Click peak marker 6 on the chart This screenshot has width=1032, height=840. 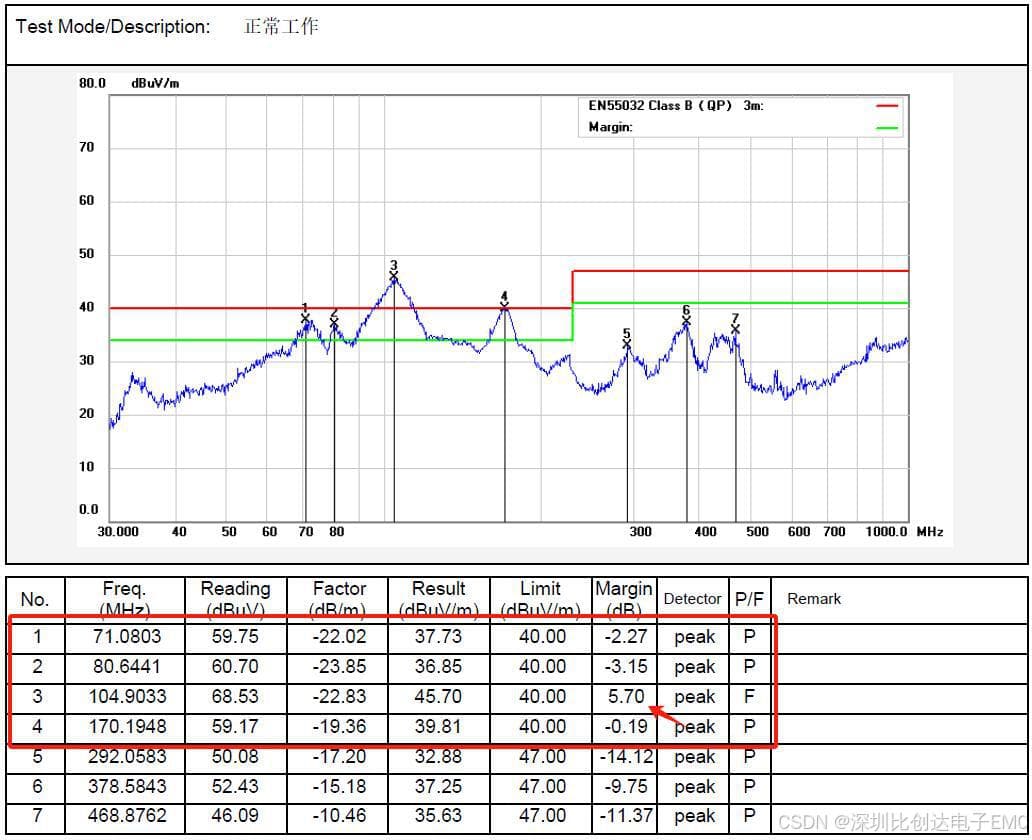coord(686,321)
